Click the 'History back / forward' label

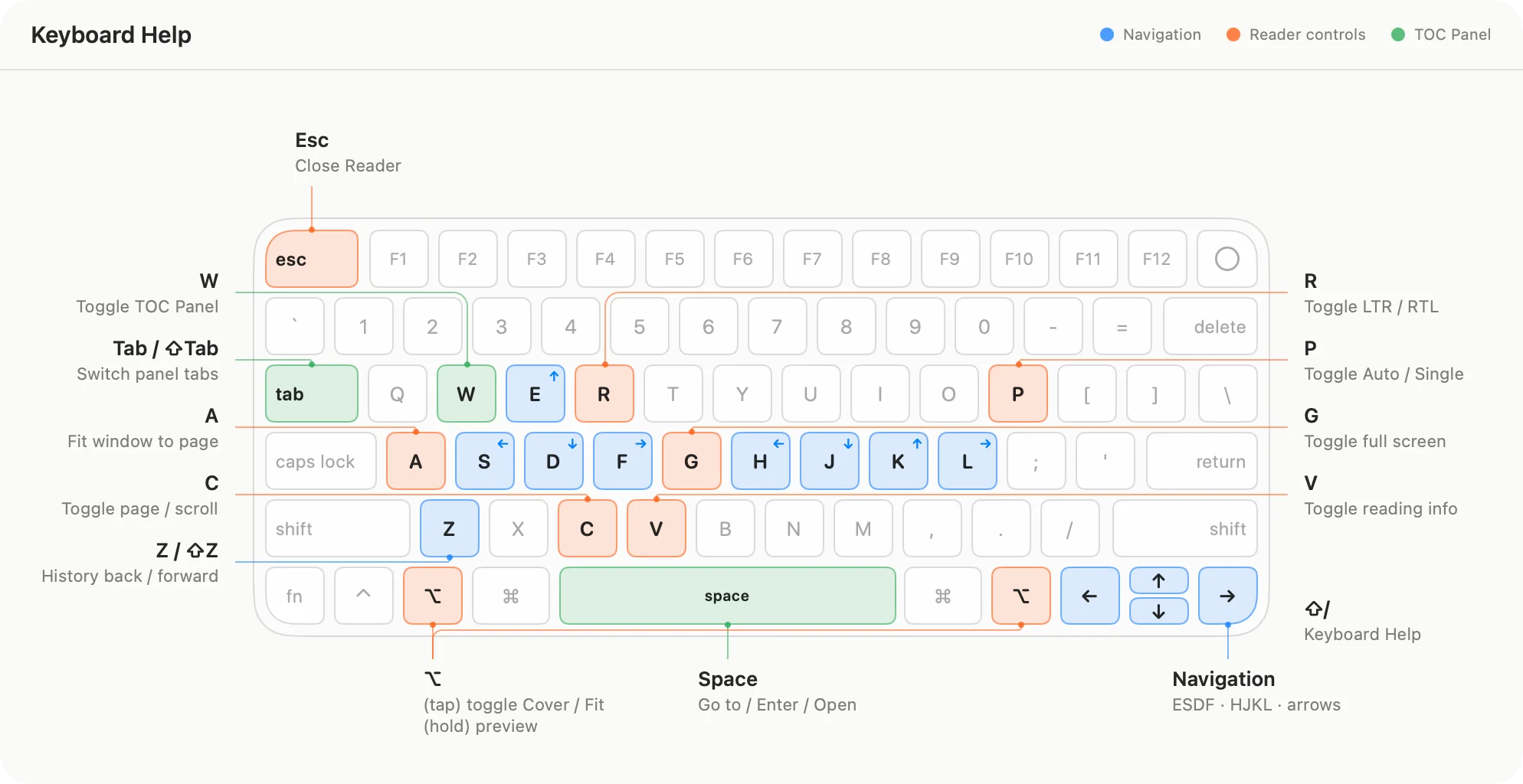point(129,576)
